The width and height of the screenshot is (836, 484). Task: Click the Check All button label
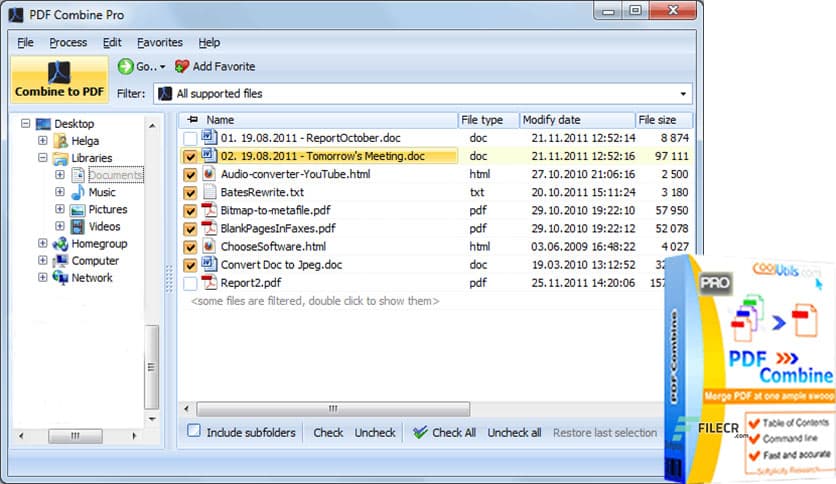[454, 433]
